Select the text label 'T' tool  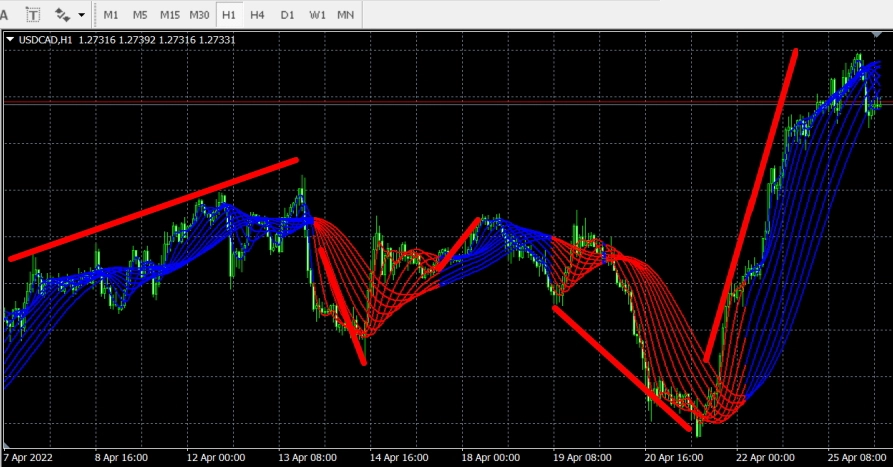tap(34, 15)
